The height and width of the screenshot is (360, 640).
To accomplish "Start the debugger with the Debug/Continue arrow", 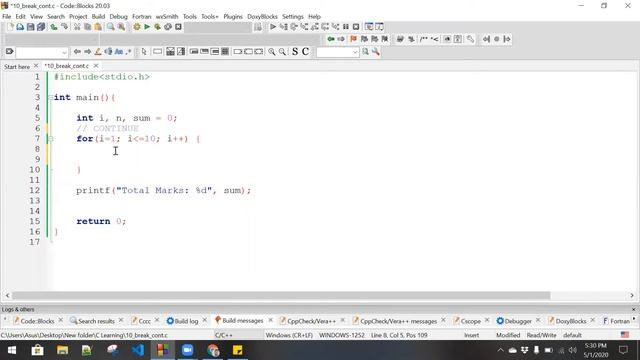I will click(x=273, y=27).
